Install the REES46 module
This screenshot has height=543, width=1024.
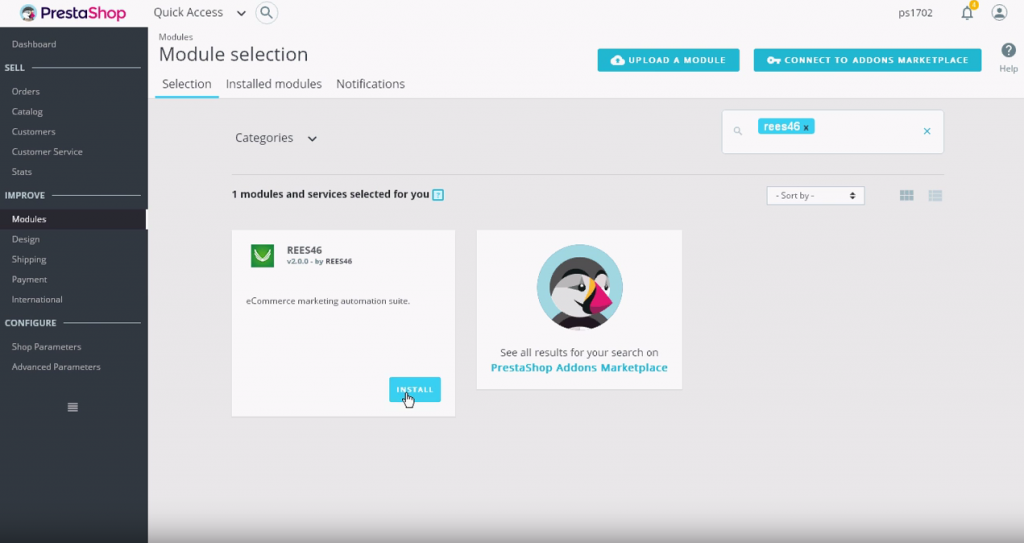pyautogui.click(x=415, y=389)
